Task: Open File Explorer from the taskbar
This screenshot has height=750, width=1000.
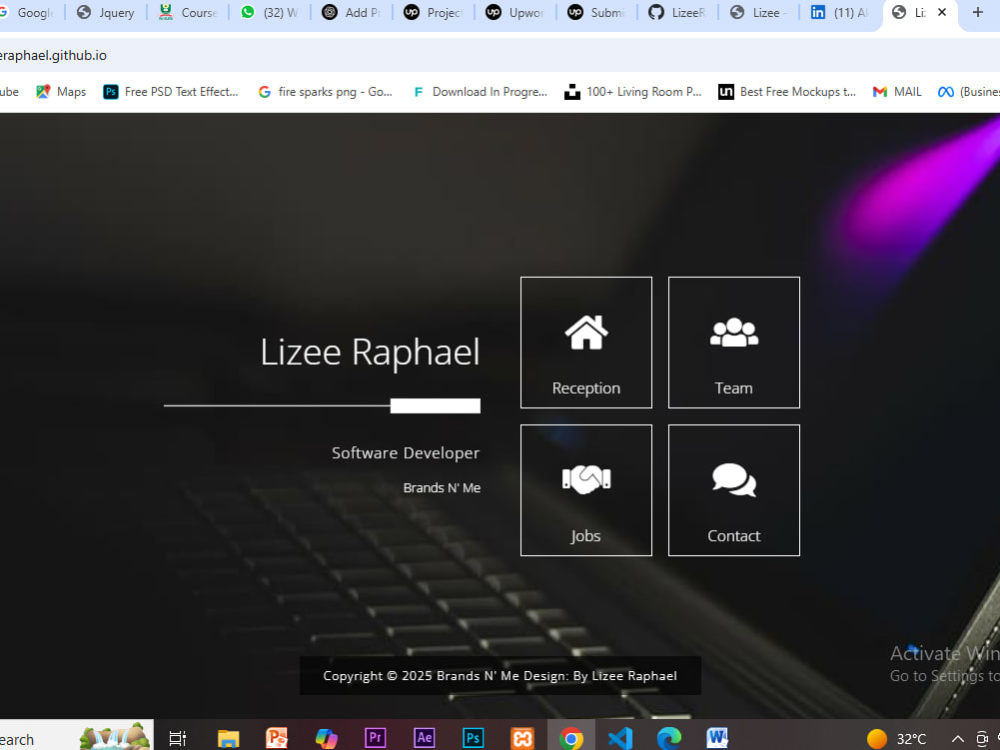Action: [x=228, y=738]
